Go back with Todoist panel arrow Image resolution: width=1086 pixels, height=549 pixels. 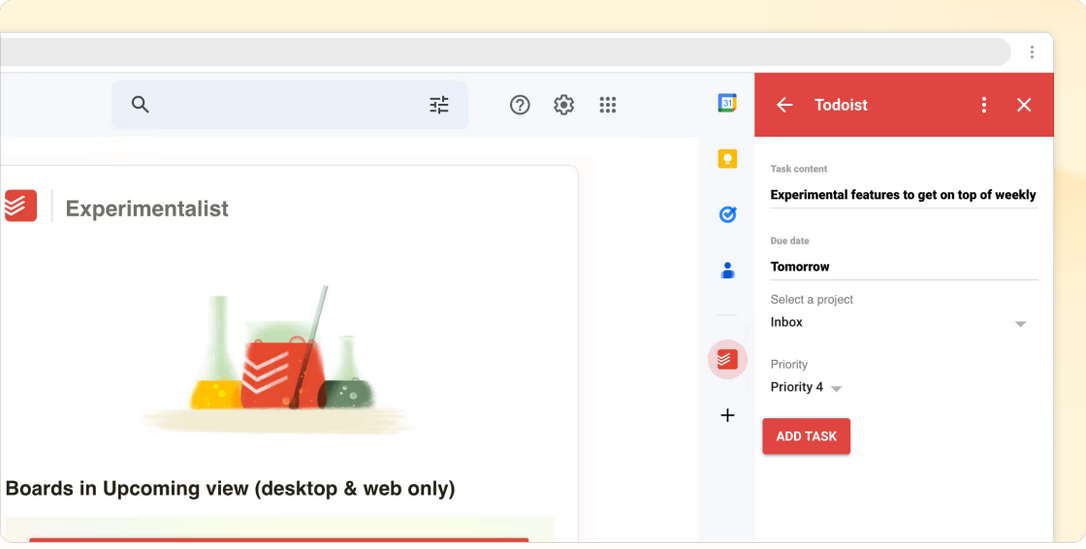[x=784, y=105]
